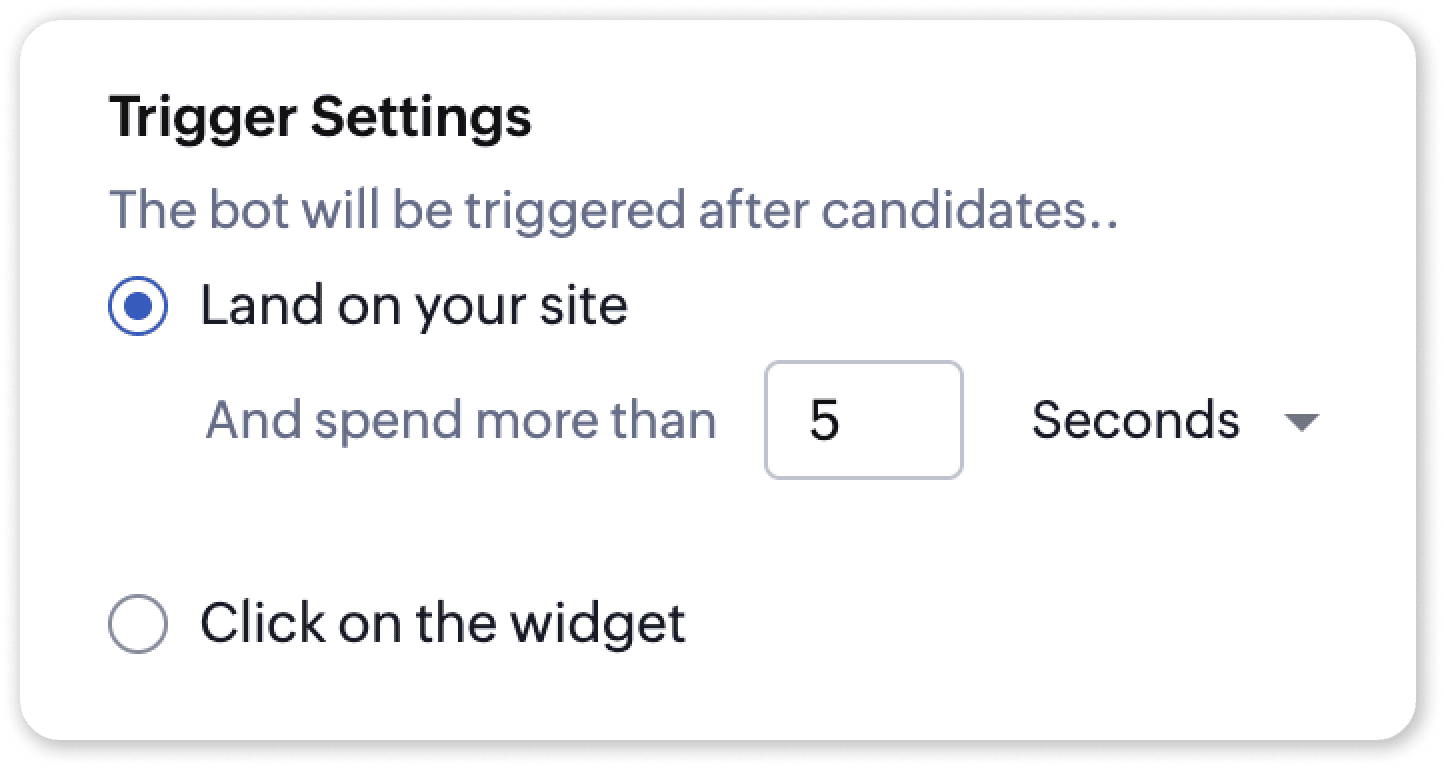Click the "And spend more than" label
The width and height of the screenshot is (1444, 768).
tap(460, 421)
